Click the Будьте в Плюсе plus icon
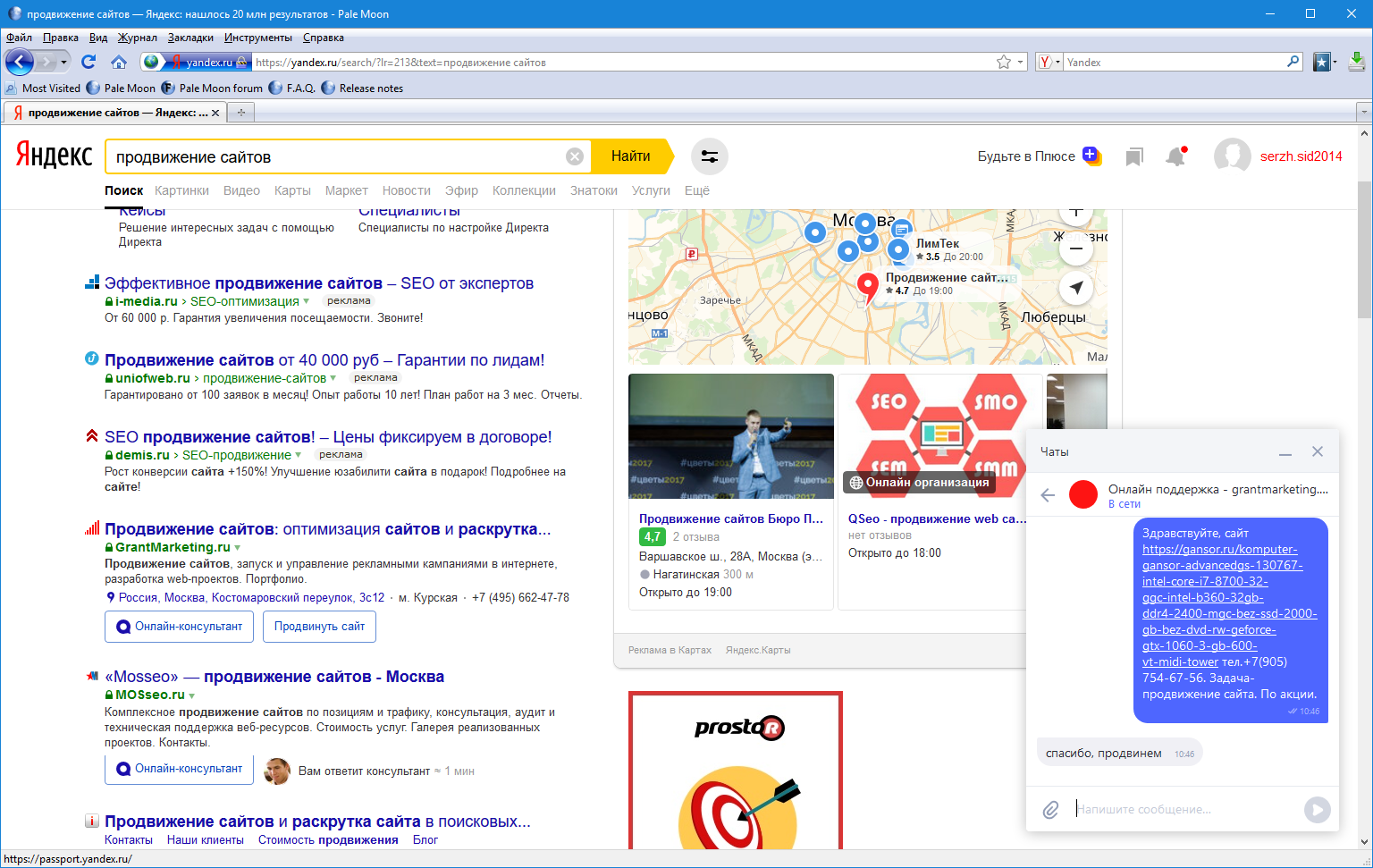This screenshot has height=868, width=1373. click(1091, 156)
